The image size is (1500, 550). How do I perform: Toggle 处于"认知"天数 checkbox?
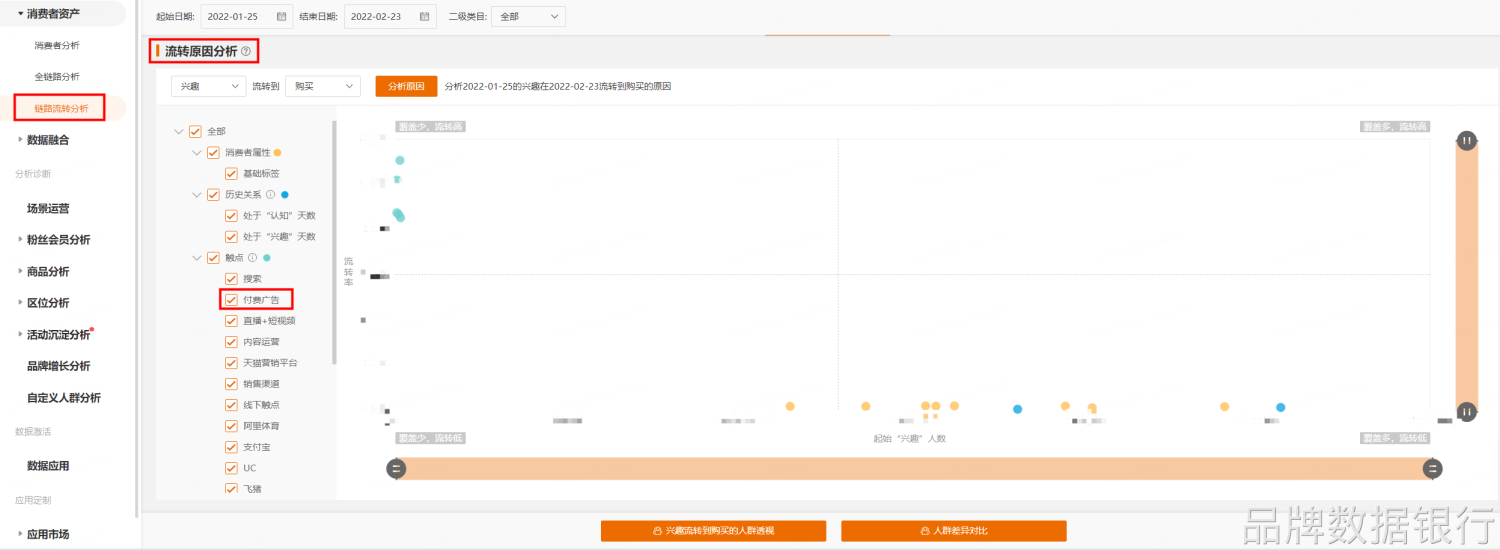231,215
